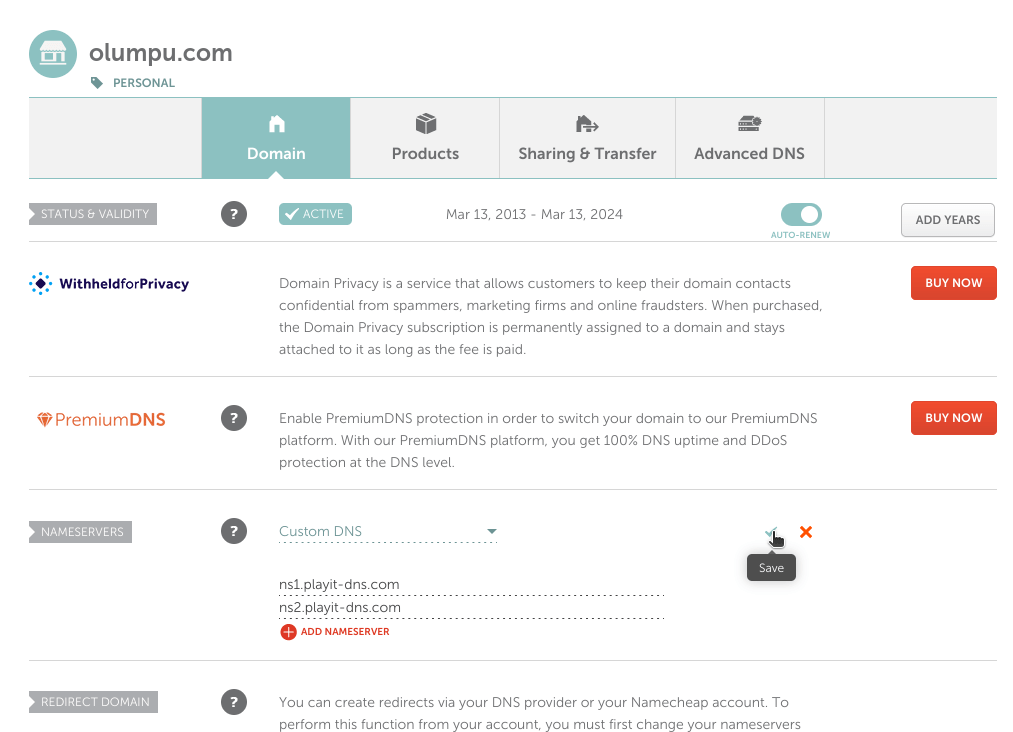Click the Add Years button
Screen dimensions: 1013x732
tap(947, 219)
